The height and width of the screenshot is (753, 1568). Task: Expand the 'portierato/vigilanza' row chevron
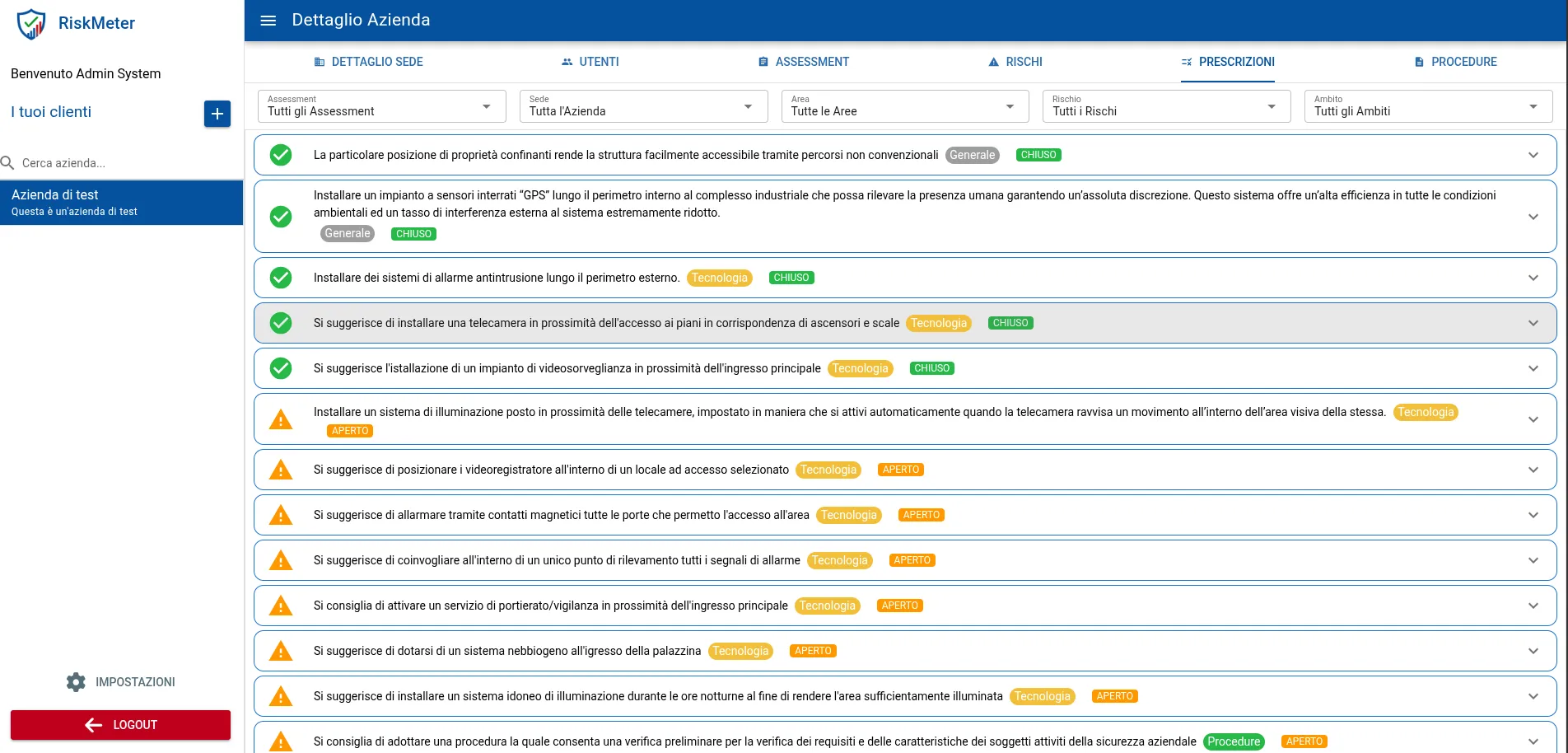1533,606
